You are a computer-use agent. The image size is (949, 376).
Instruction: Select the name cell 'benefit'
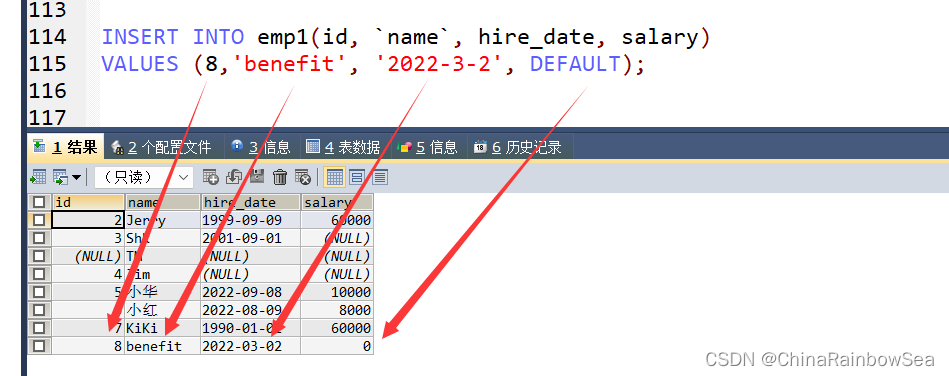[x=162, y=346]
